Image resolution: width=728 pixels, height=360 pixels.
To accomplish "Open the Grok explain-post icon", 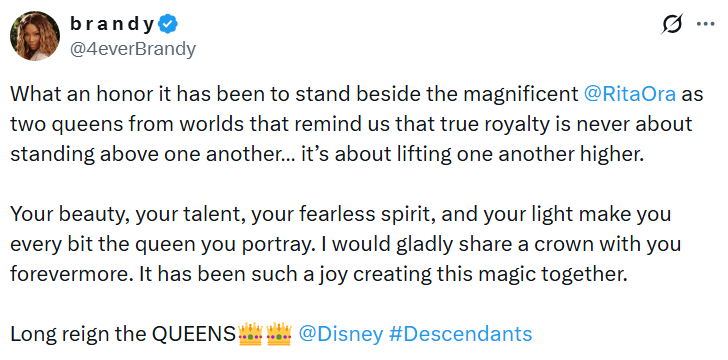I will (672, 24).
